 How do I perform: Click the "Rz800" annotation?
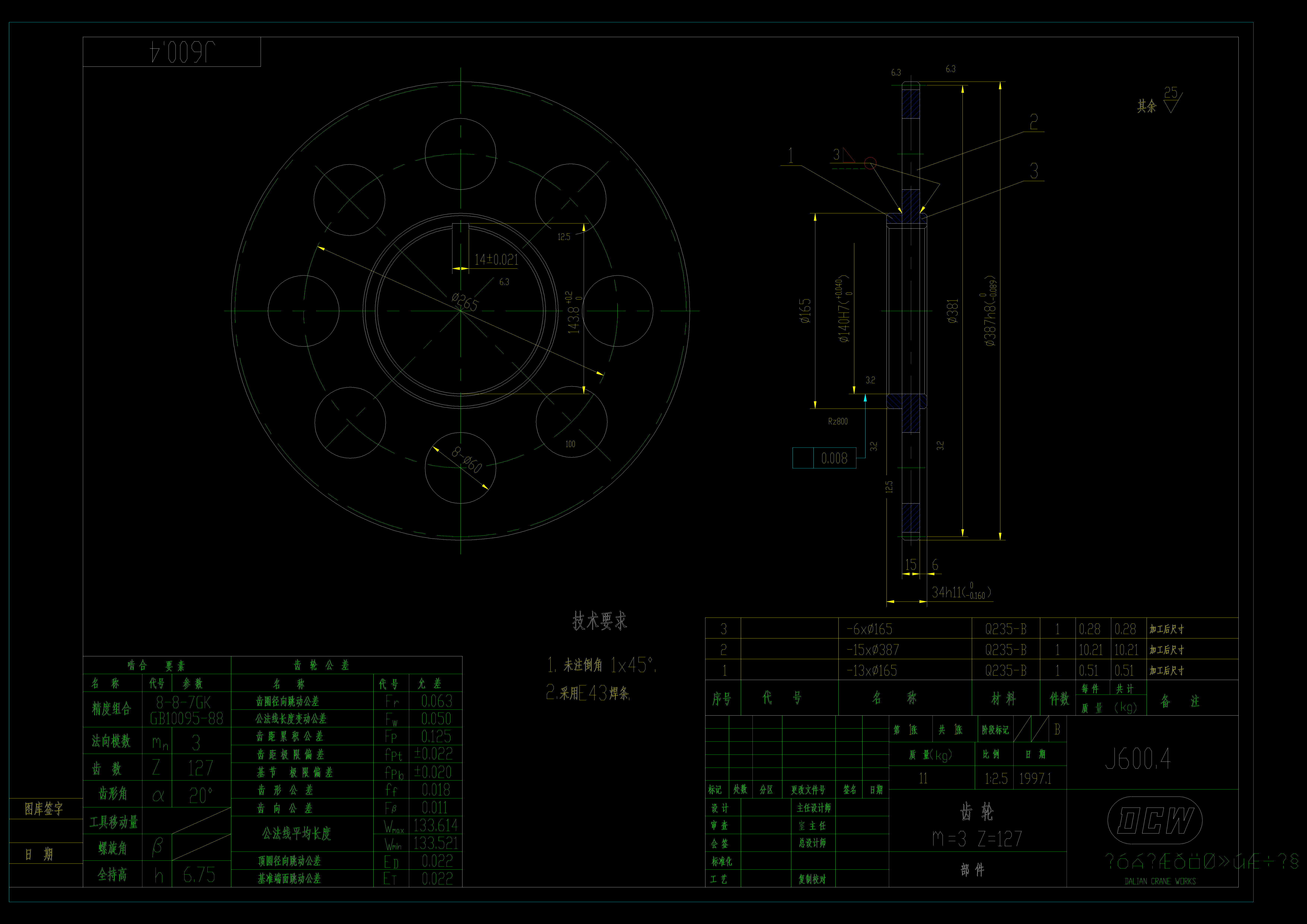tap(838, 421)
